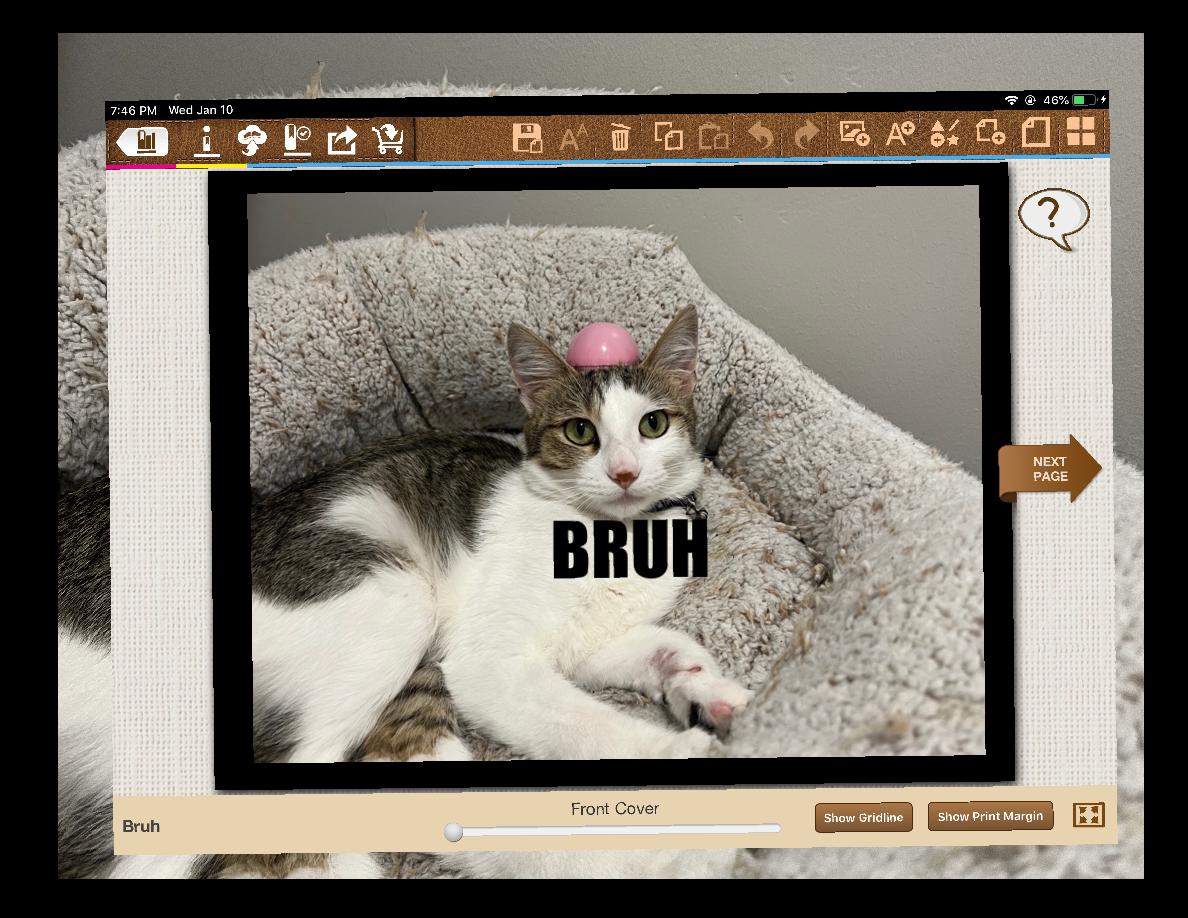Image resolution: width=1188 pixels, height=918 pixels.
Task: Click the add image icon
Action: coord(854,133)
